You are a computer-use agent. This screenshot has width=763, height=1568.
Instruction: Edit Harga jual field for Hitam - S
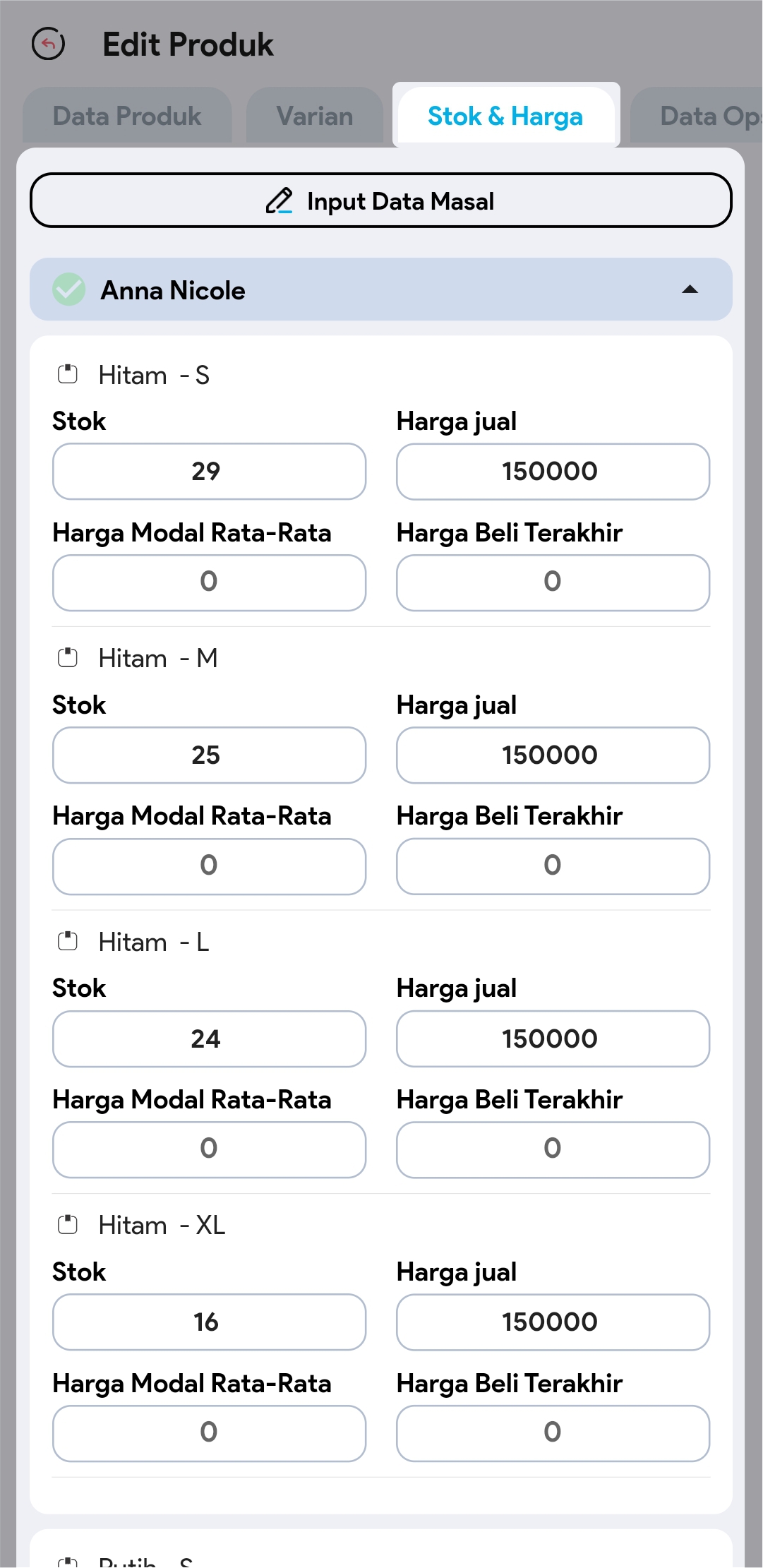point(553,472)
